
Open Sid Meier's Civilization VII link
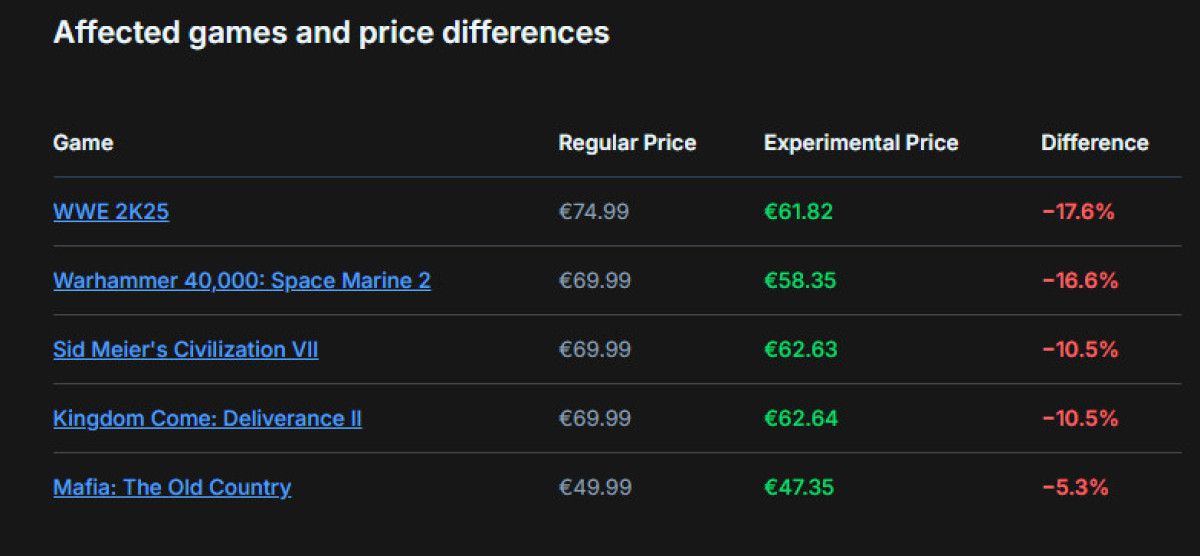(x=186, y=350)
